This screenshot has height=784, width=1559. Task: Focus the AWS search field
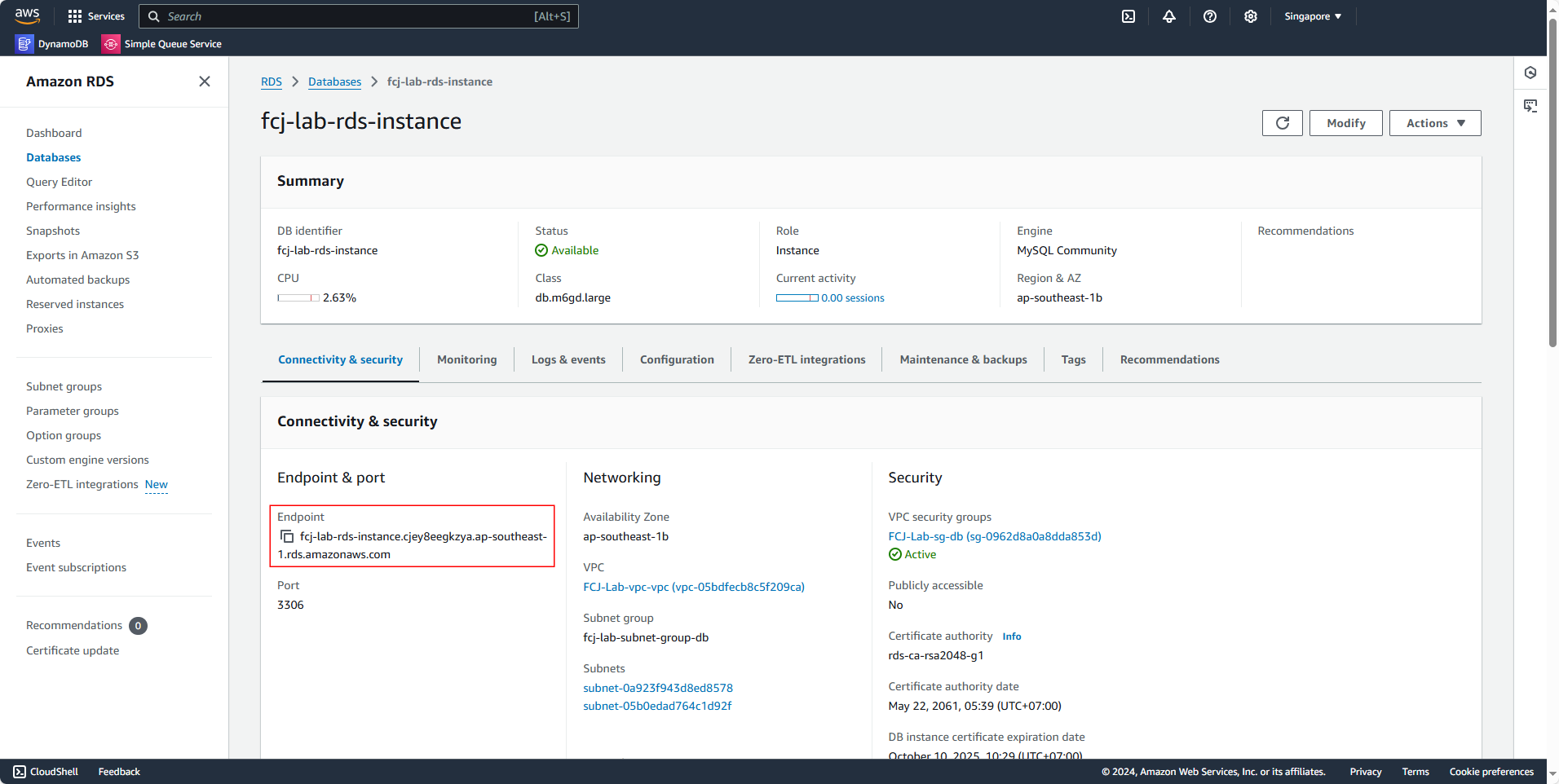point(359,16)
